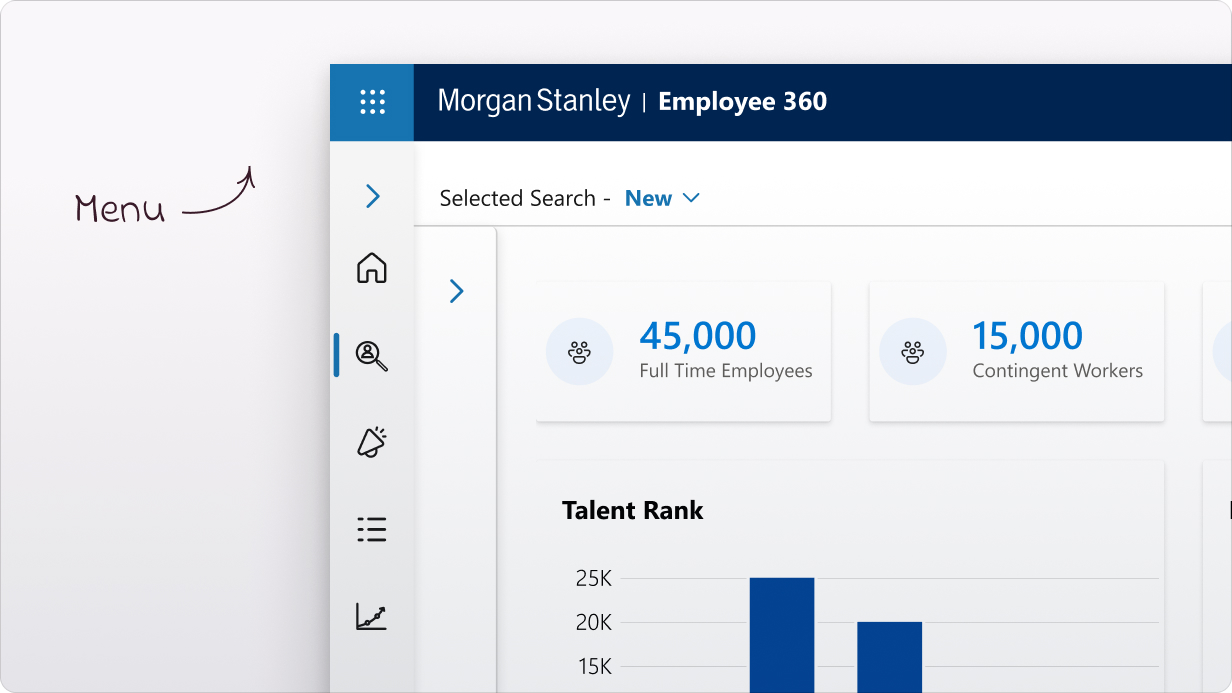
Task: Click the Full Time Employees people icon
Action: pos(579,352)
